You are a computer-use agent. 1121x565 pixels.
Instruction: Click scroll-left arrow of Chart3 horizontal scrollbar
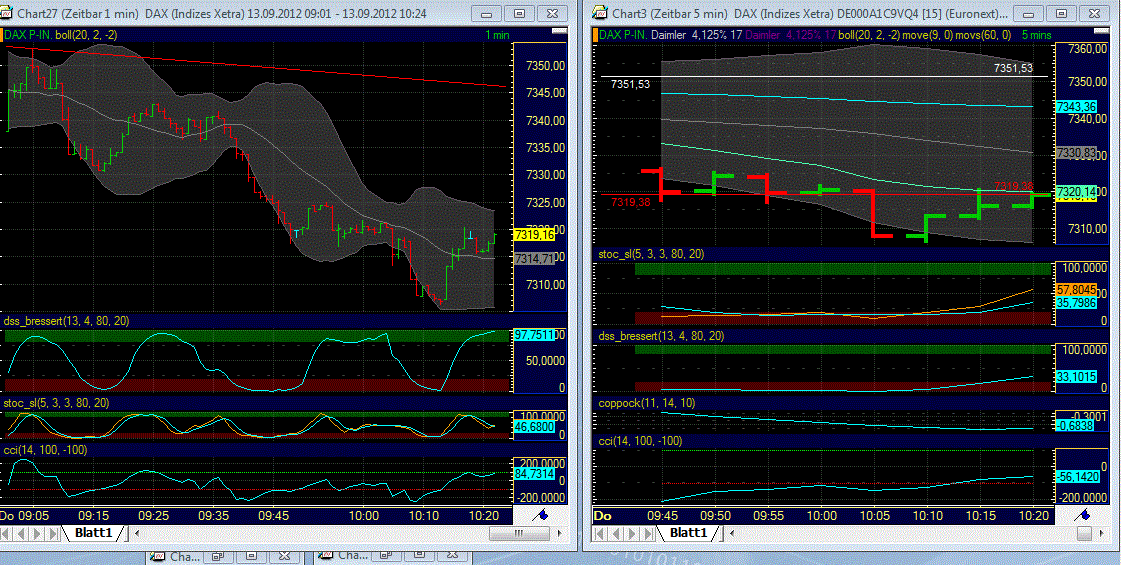(x=731, y=534)
